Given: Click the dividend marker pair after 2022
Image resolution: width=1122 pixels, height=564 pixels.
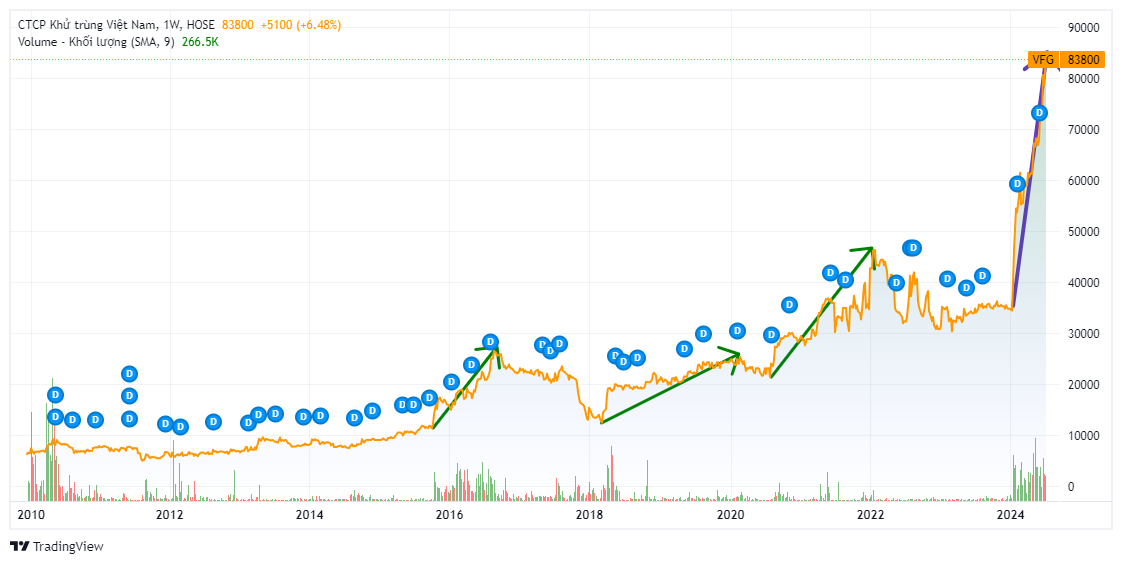Looking at the screenshot, I should coord(911,248).
